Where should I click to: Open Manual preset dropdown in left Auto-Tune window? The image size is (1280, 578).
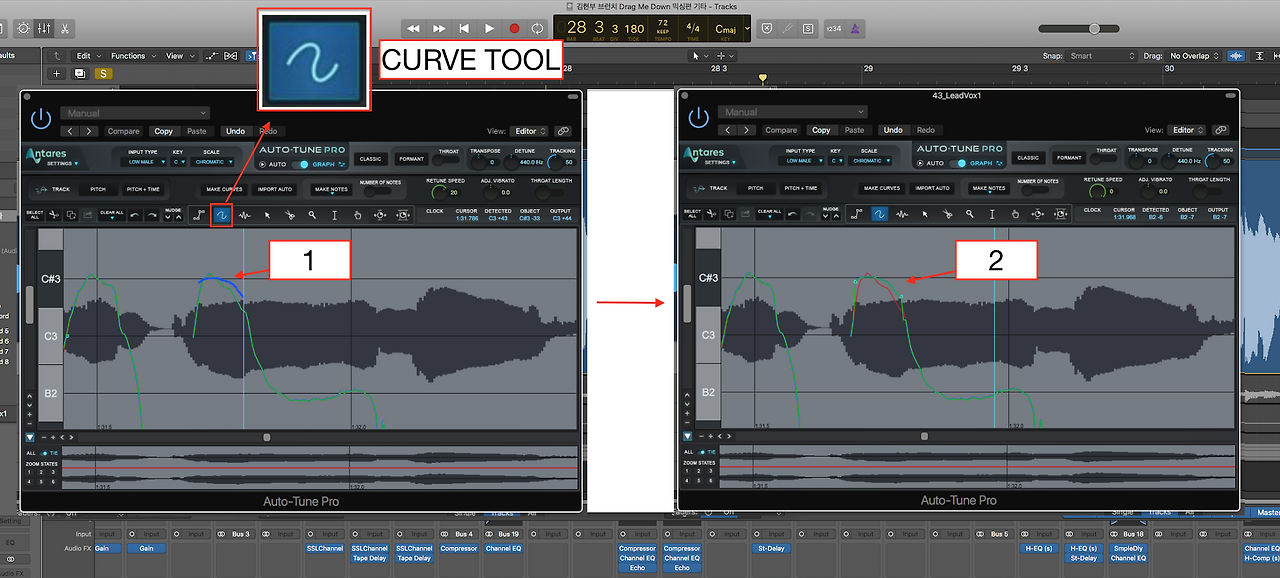(x=135, y=114)
